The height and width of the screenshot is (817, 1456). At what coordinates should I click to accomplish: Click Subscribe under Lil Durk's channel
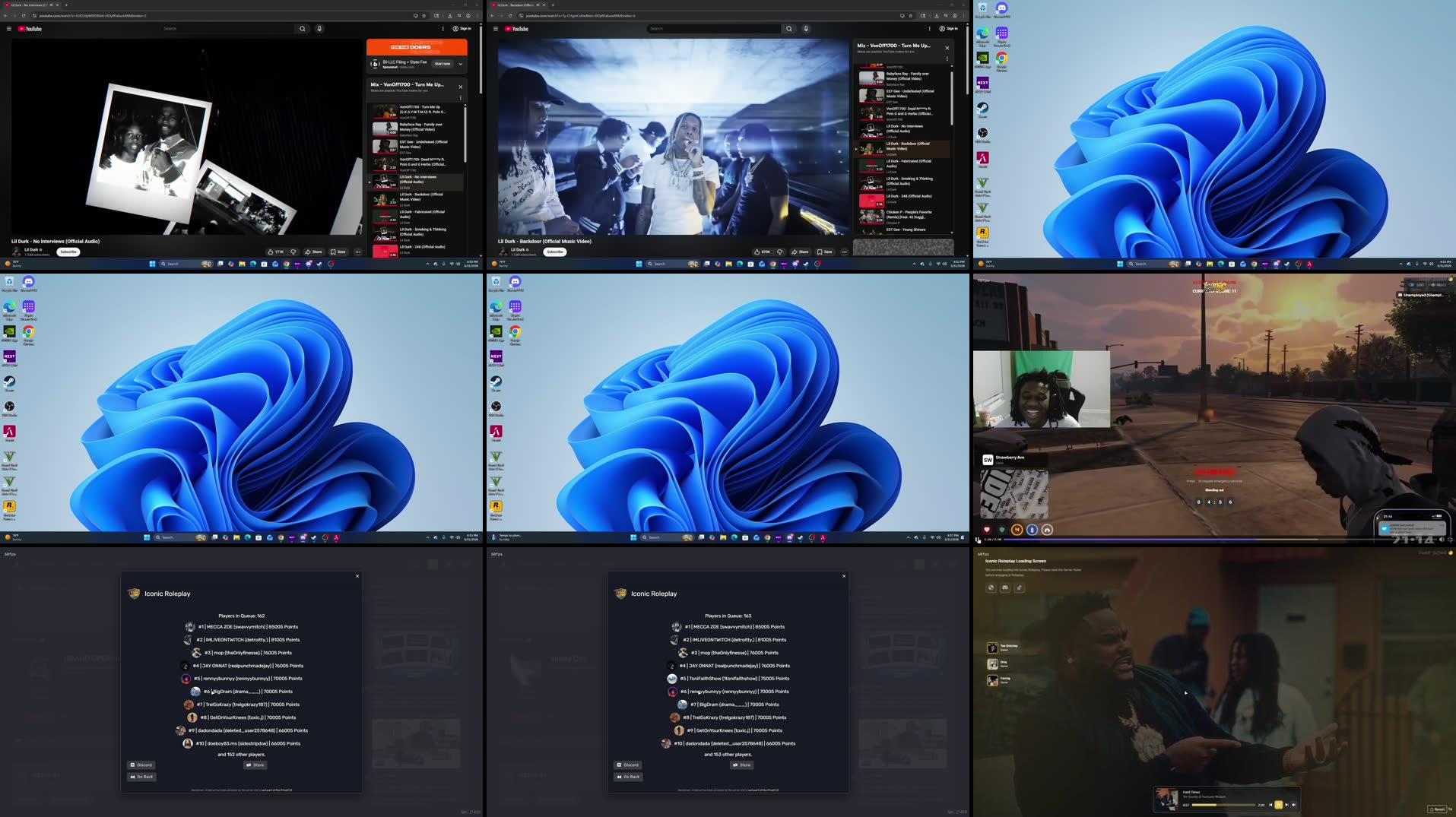(555, 252)
